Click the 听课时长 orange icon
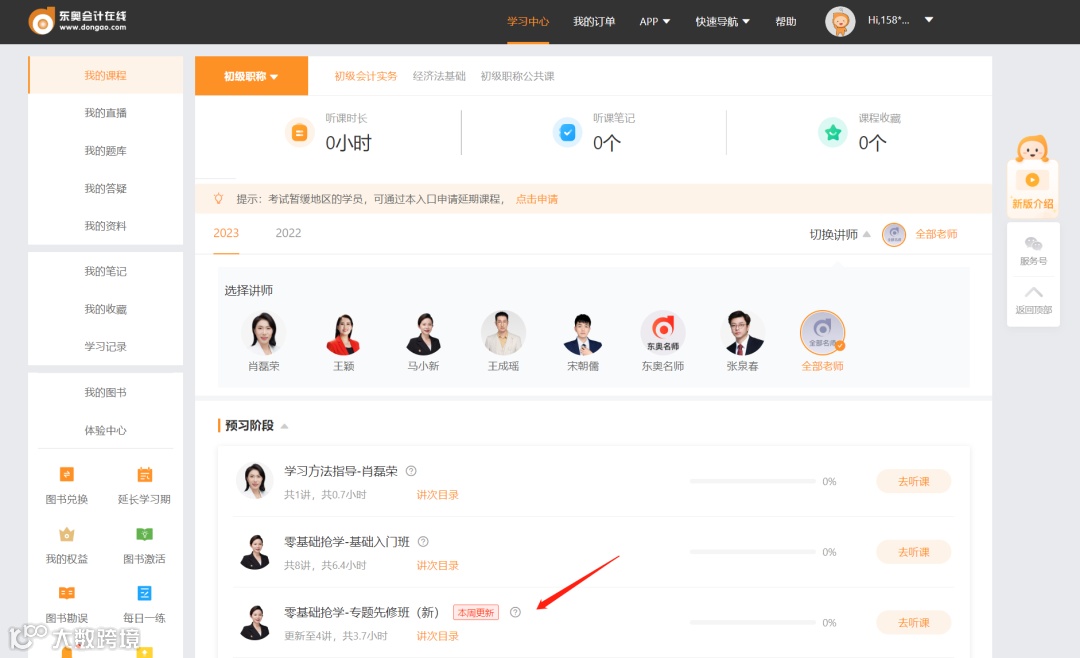The height and width of the screenshot is (658, 1080). point(299,132)
